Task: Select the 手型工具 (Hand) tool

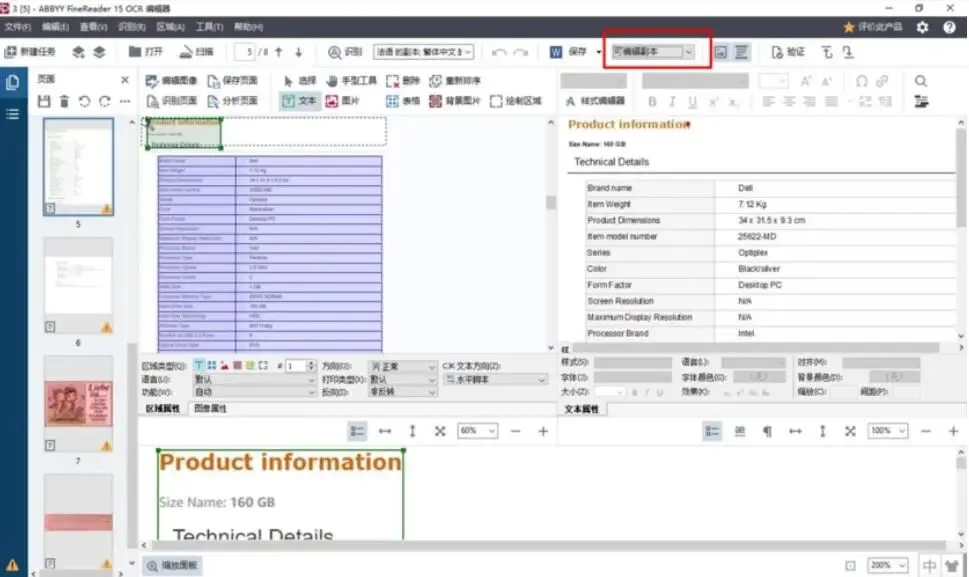Action: pos(351,81)
